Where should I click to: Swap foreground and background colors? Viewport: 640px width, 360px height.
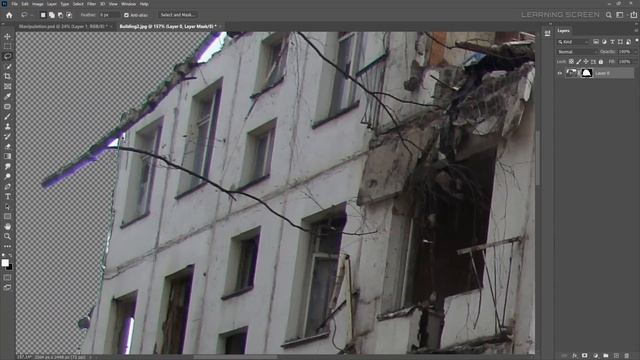tap(11, 256)
